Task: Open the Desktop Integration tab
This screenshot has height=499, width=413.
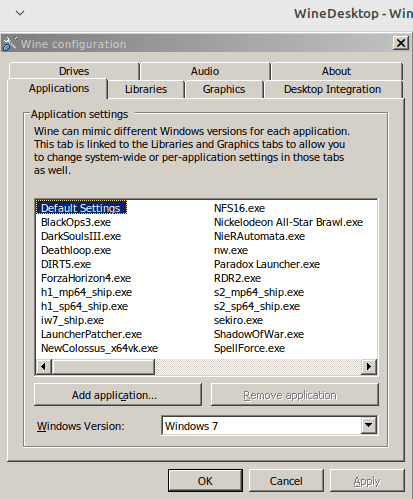Action: tap(333, 89)
